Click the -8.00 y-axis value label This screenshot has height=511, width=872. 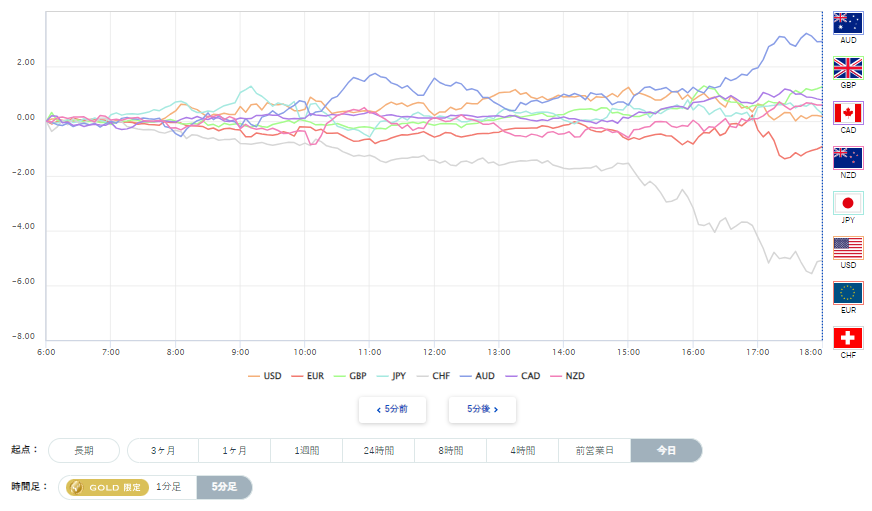tap(23, 336)
